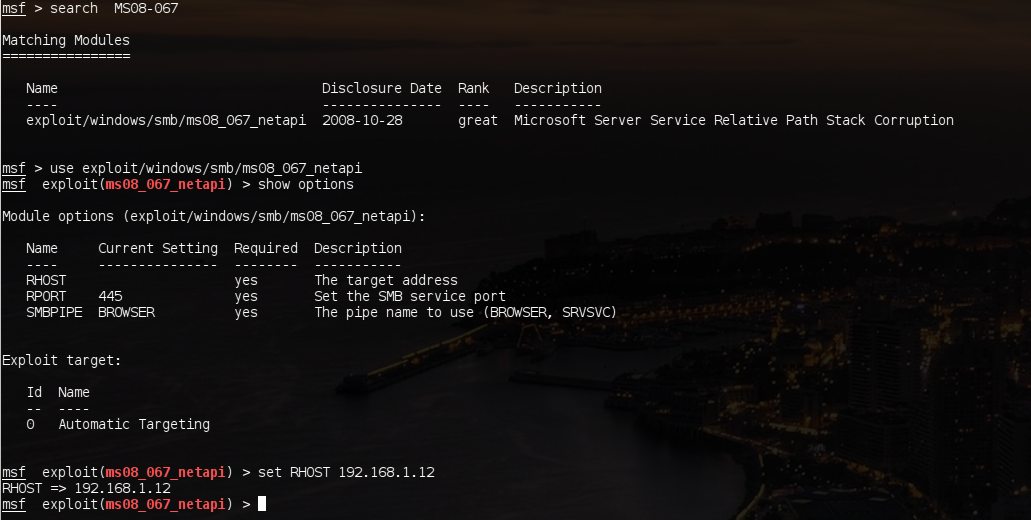Click the 'RPORT' option name

click(46, 296)
